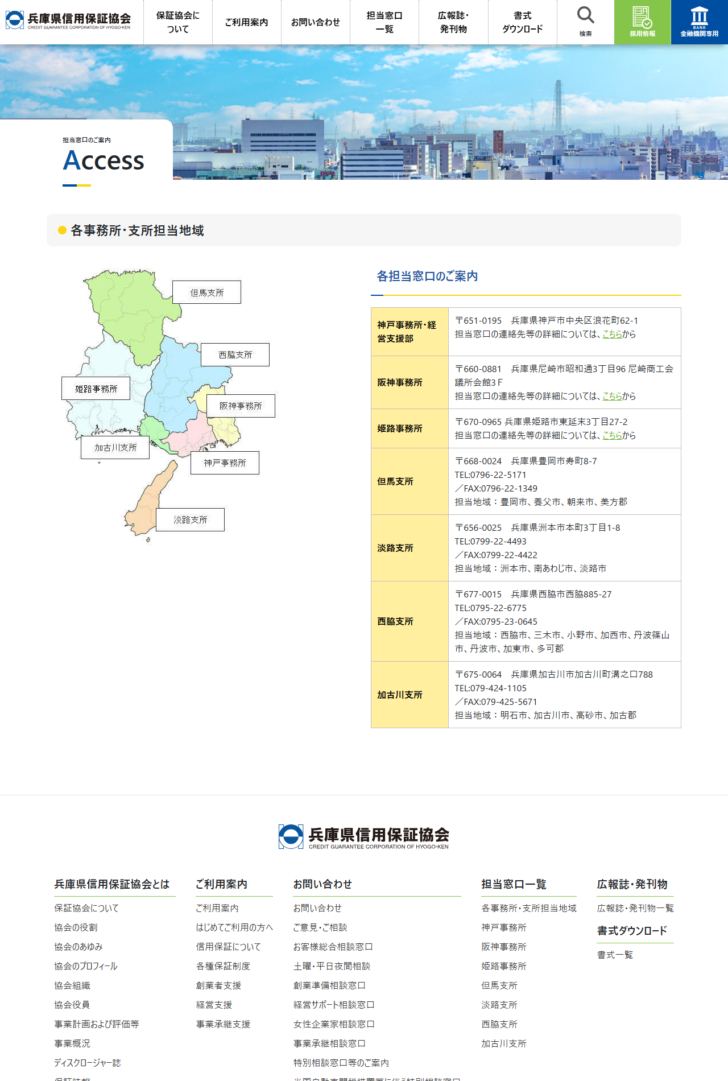
Task: Open footer link 協会のプロフィール
Action: [x=85, y=966]
